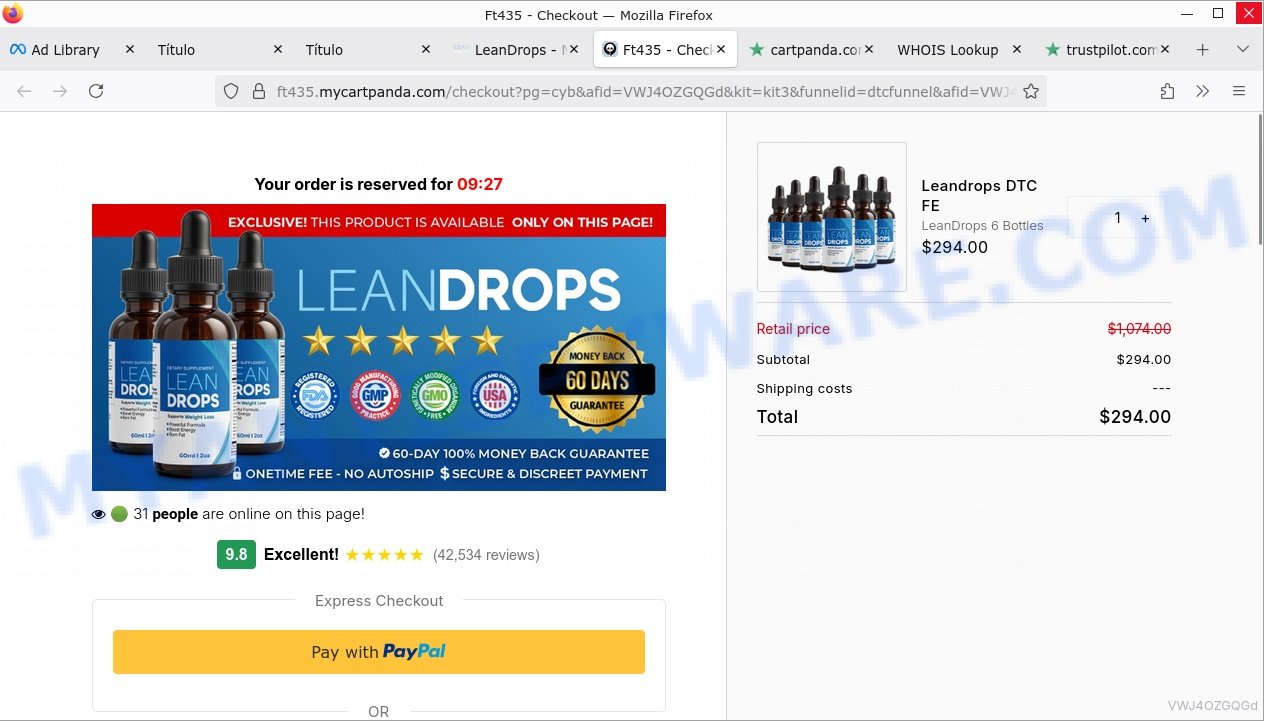Increase quantity with the plus stepper
Screen dimensions: 1264x721
[x=1145, y=218]
